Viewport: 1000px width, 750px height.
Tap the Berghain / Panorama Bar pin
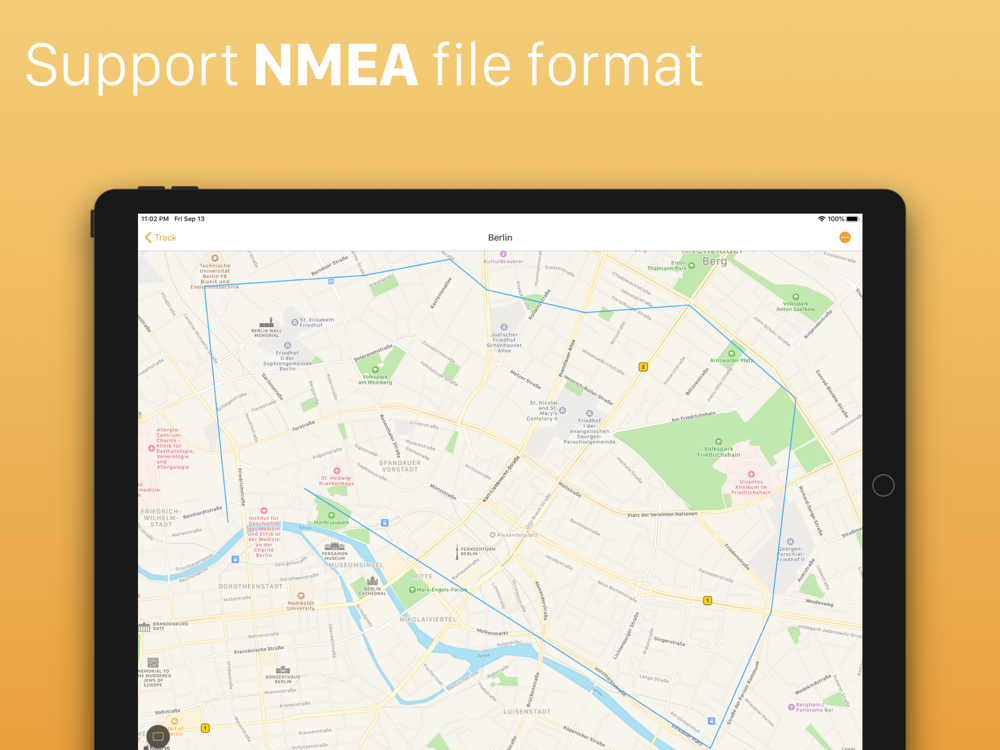pos(791,706)
